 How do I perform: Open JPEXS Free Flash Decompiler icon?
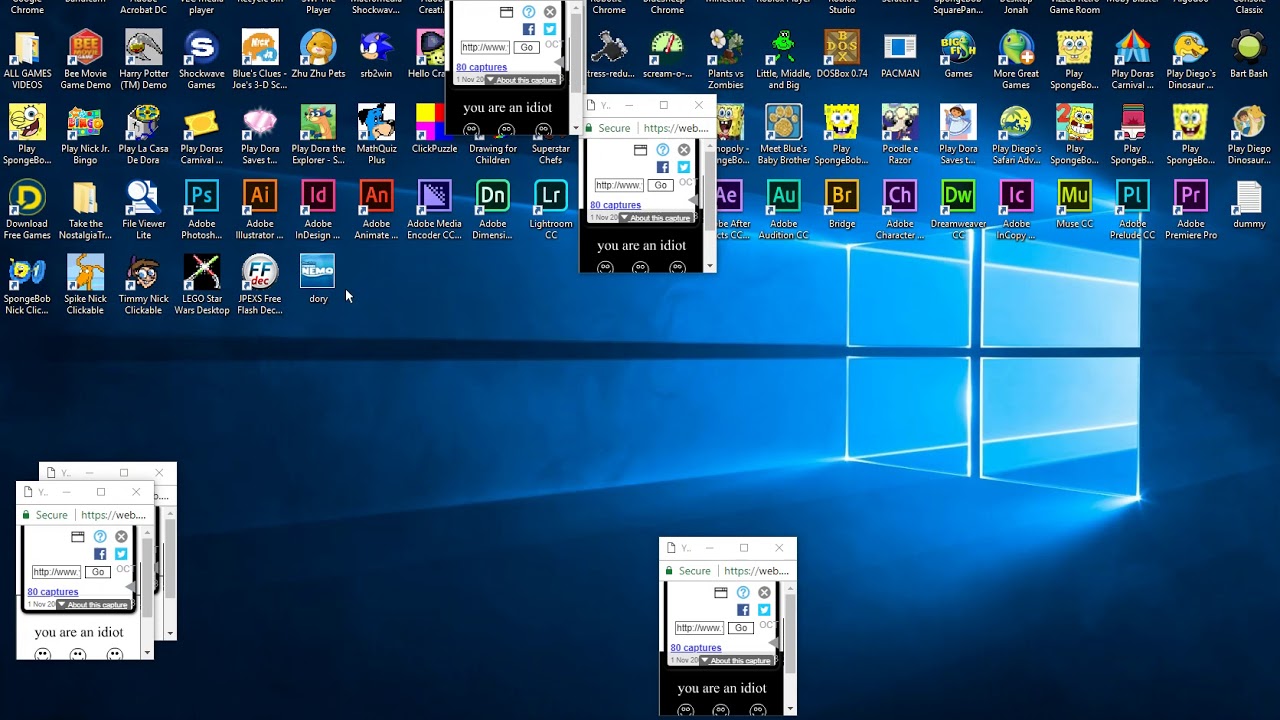point(259,285)
